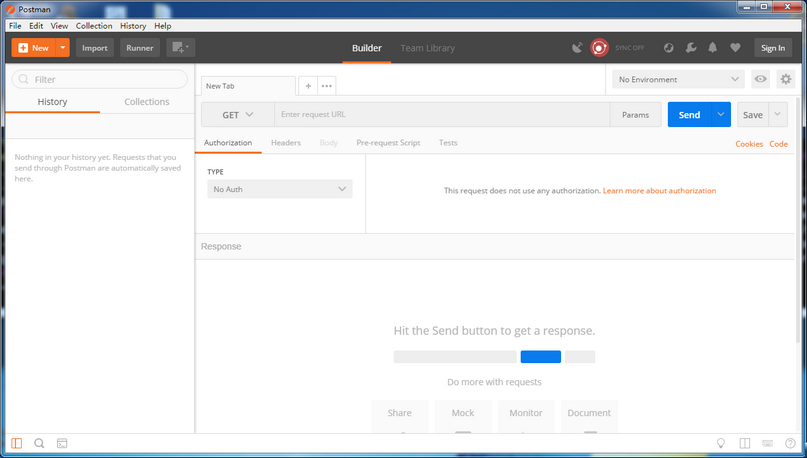
Task: Select the Tests tab
Action: click(448, 143)
